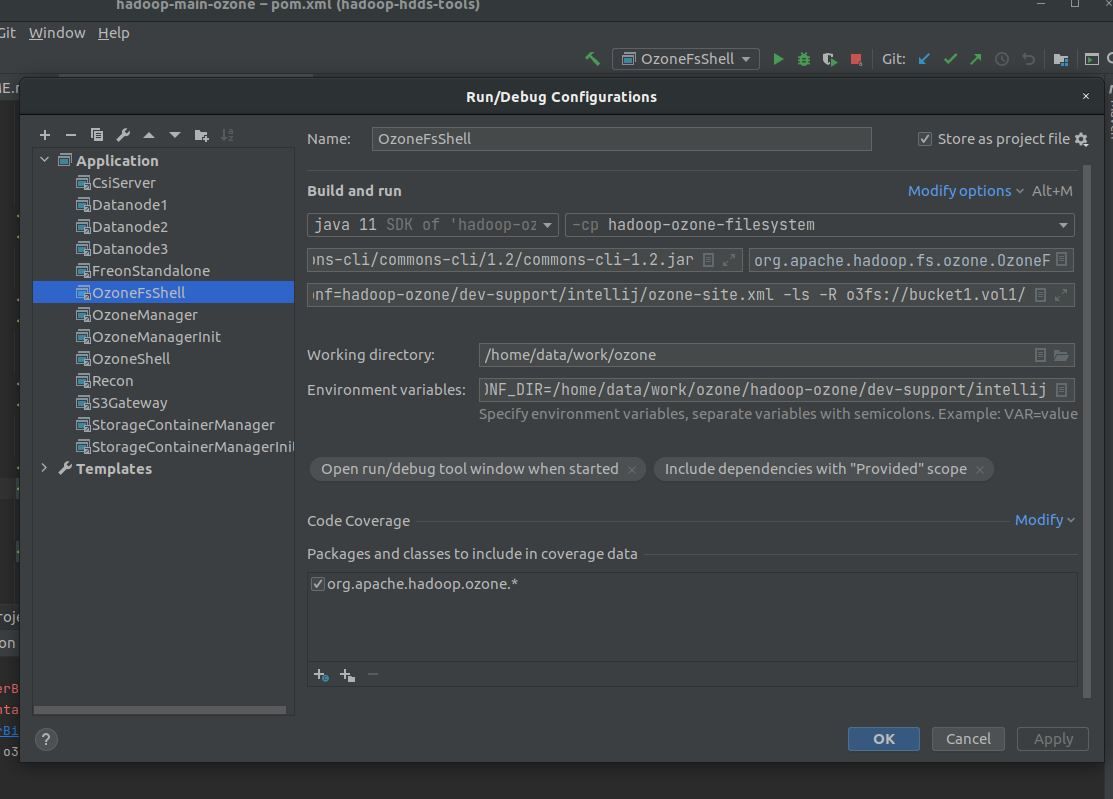The image size is (1113, 799).
Task: Push changes with the green Git arrow
Action: [x=974, y=59]
